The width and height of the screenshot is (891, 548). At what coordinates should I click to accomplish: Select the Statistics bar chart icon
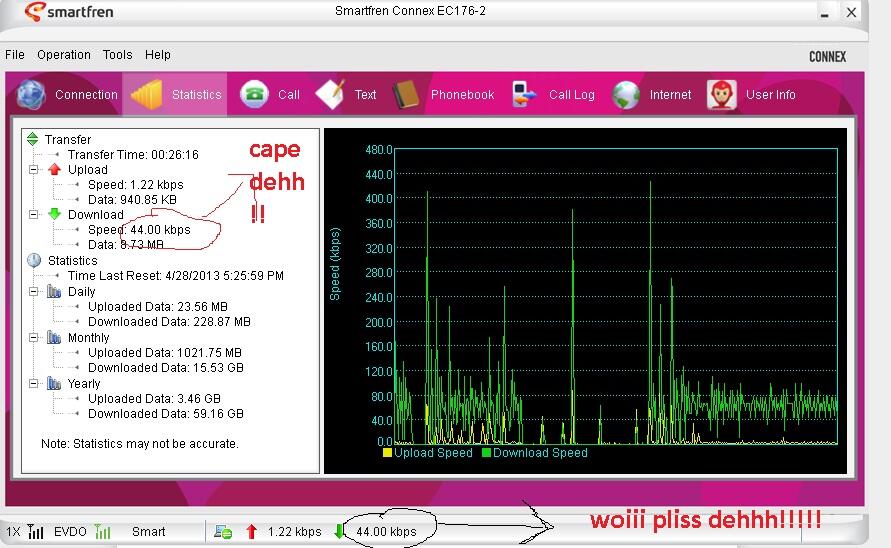pyautogui.click(x=146, y=94)
